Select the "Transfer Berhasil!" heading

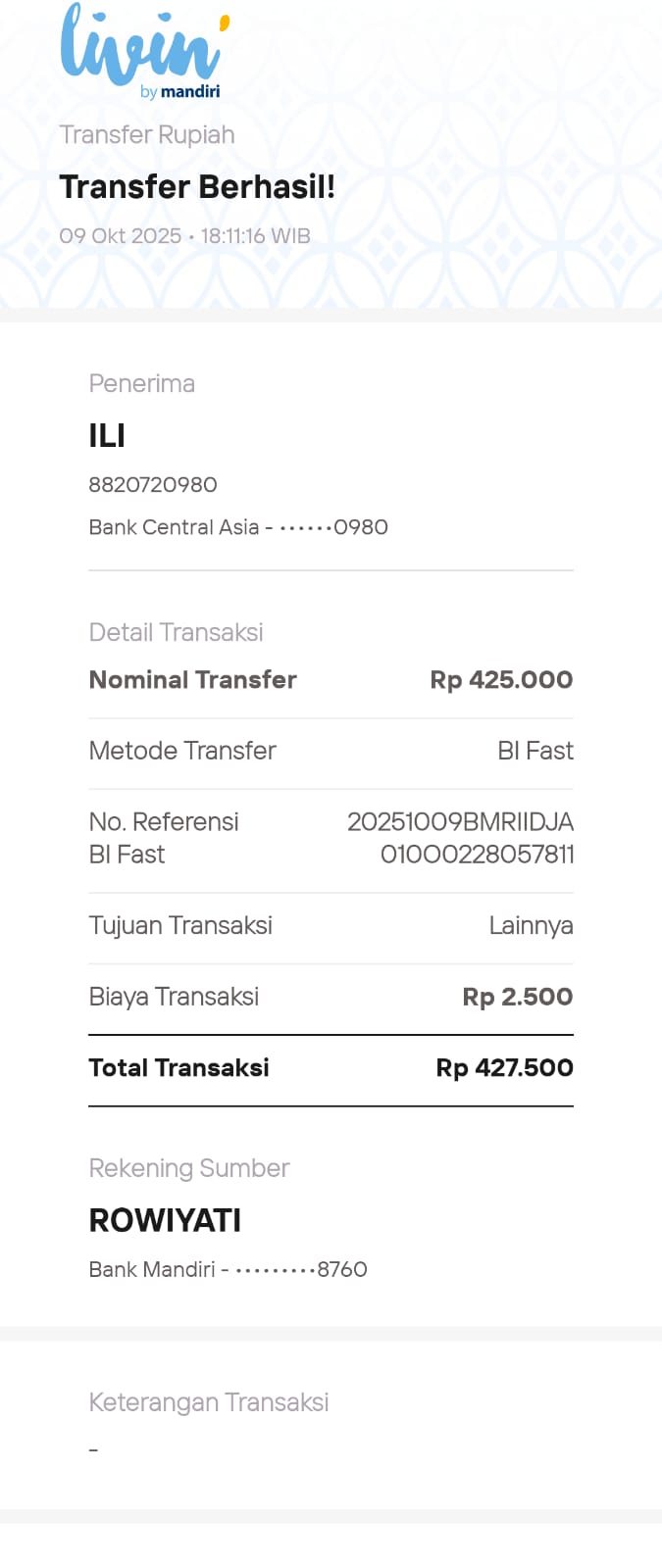[197, 186]
